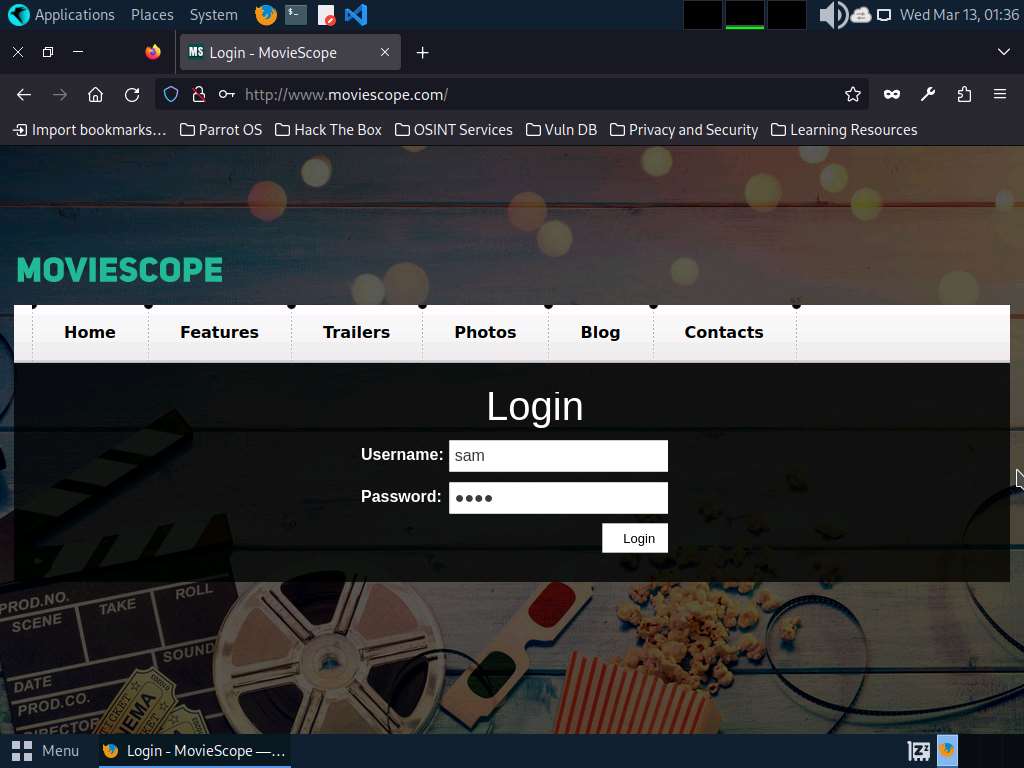
Task: Click the shield tracking protection icon
Action: click(x=171, y=94)
